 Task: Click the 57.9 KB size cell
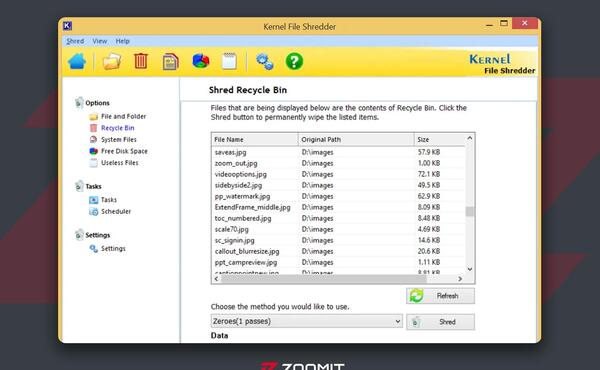tap(429, 152)
